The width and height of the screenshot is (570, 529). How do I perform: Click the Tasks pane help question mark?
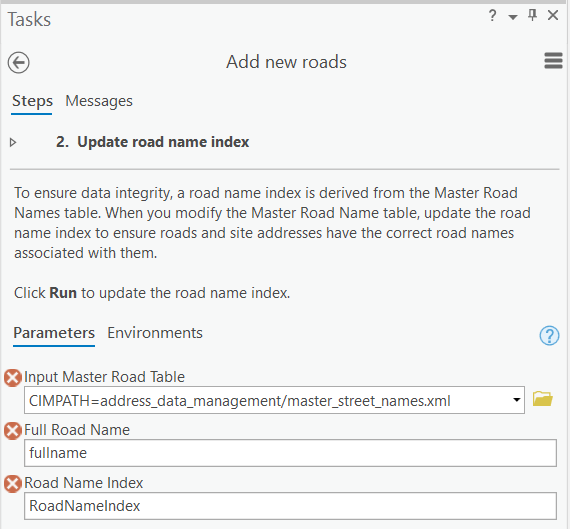[492, 16]
